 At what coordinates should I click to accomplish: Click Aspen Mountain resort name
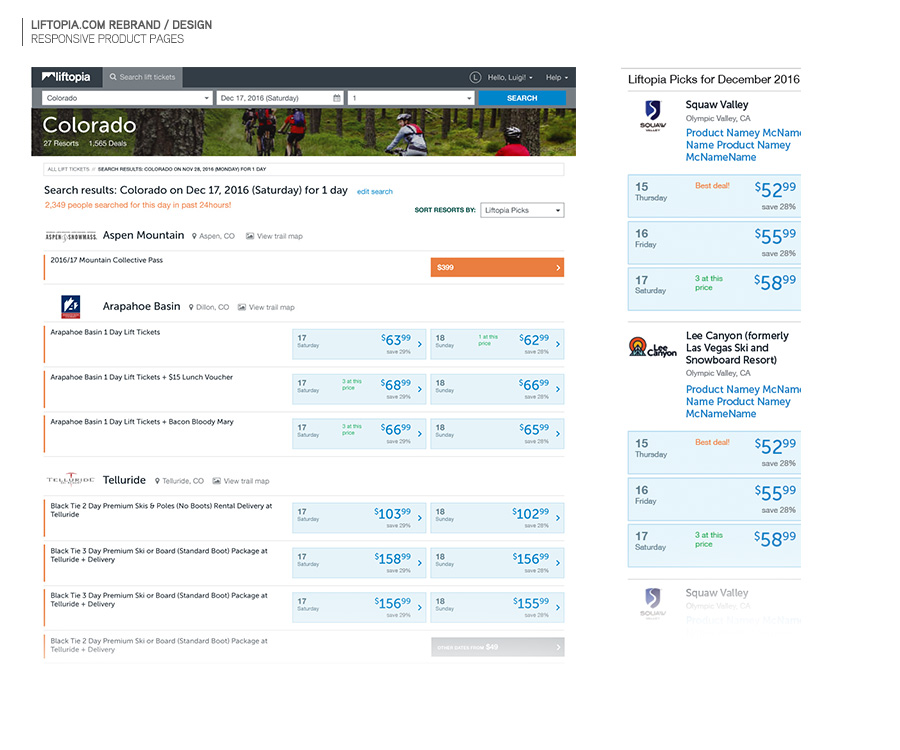pyautogui.click(x=143, y=235)
